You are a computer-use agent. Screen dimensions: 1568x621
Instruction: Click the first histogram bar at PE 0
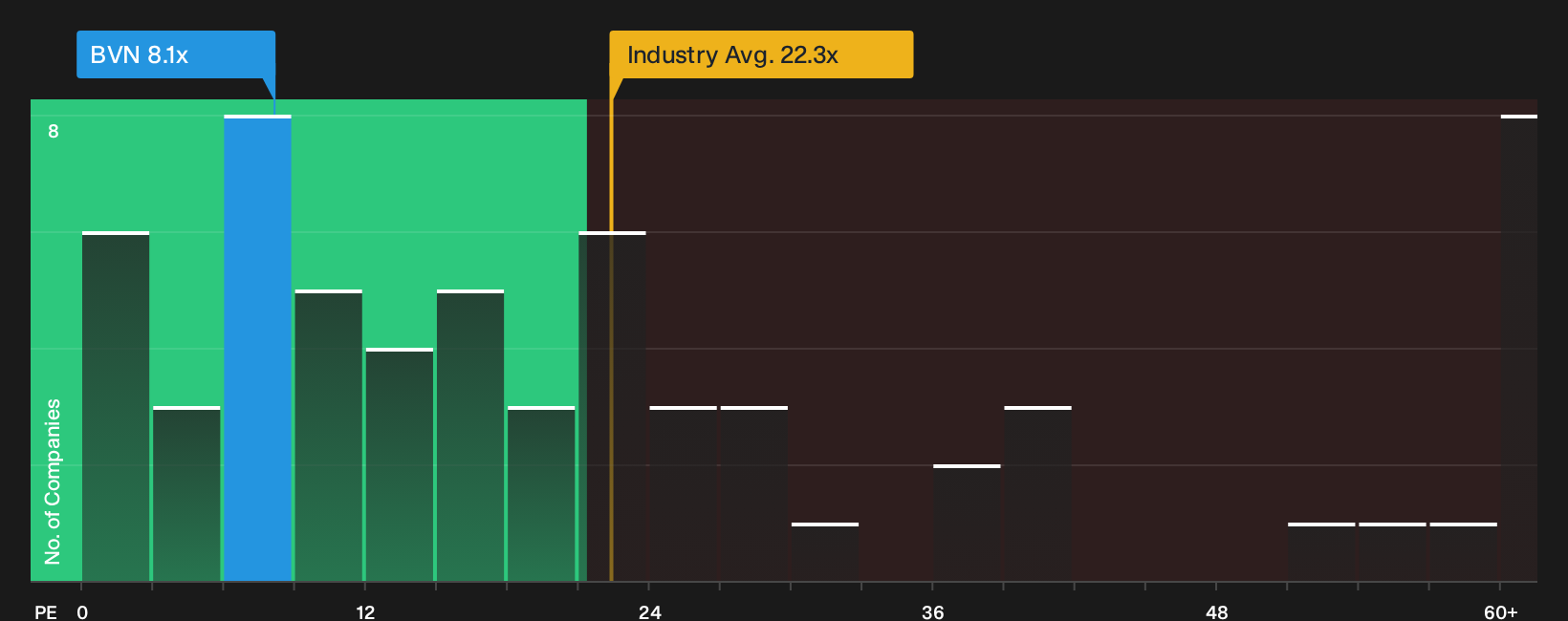point(116,407)
